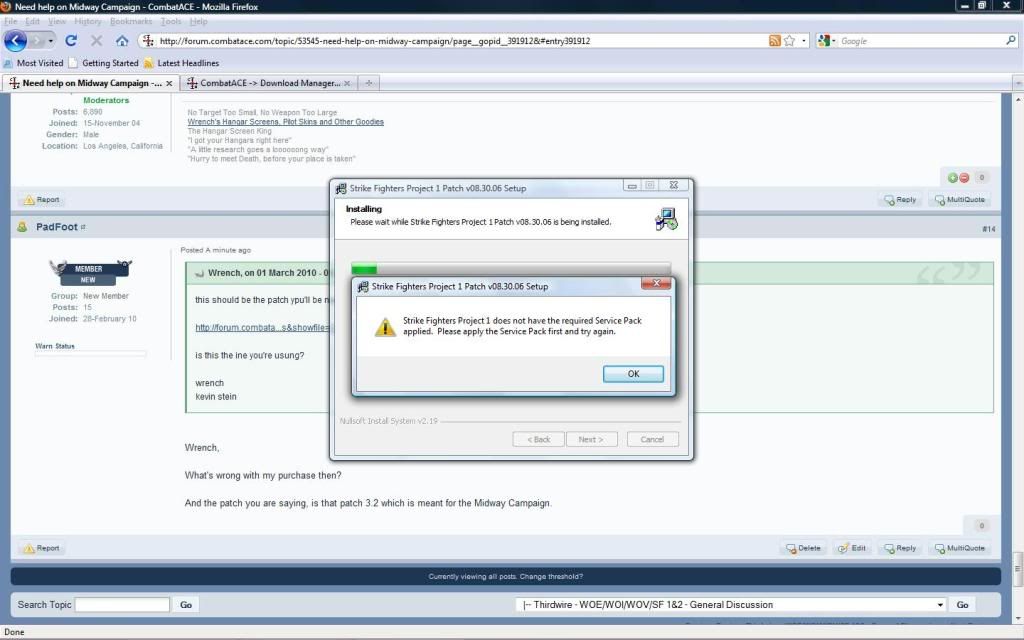The height and width of the screenshot is (640, 1024).
Task: Bookmark this page with the star icon
Action: (790, 40)
